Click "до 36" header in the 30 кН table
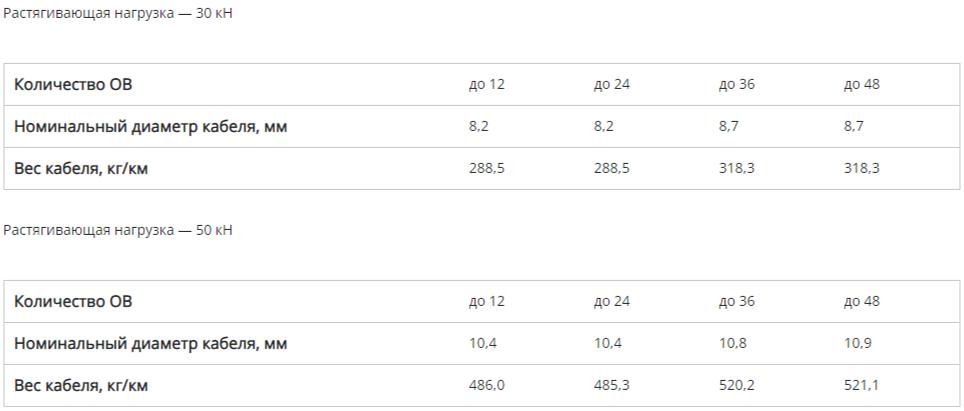The image size is (964, 411). 736,85
